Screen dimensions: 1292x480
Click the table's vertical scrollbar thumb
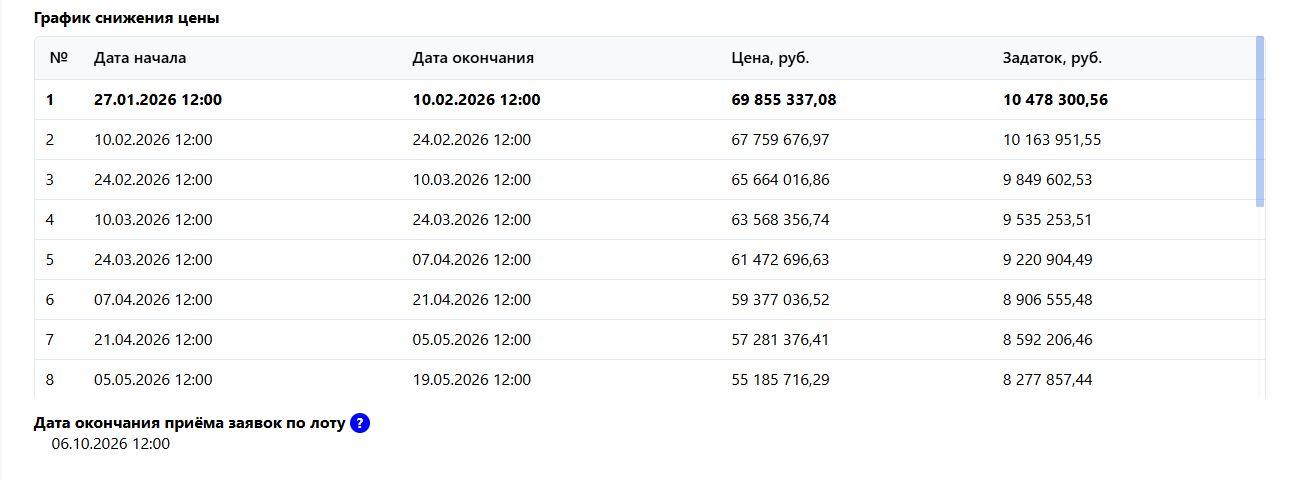pyautogui.click(x=1260, y=120)
